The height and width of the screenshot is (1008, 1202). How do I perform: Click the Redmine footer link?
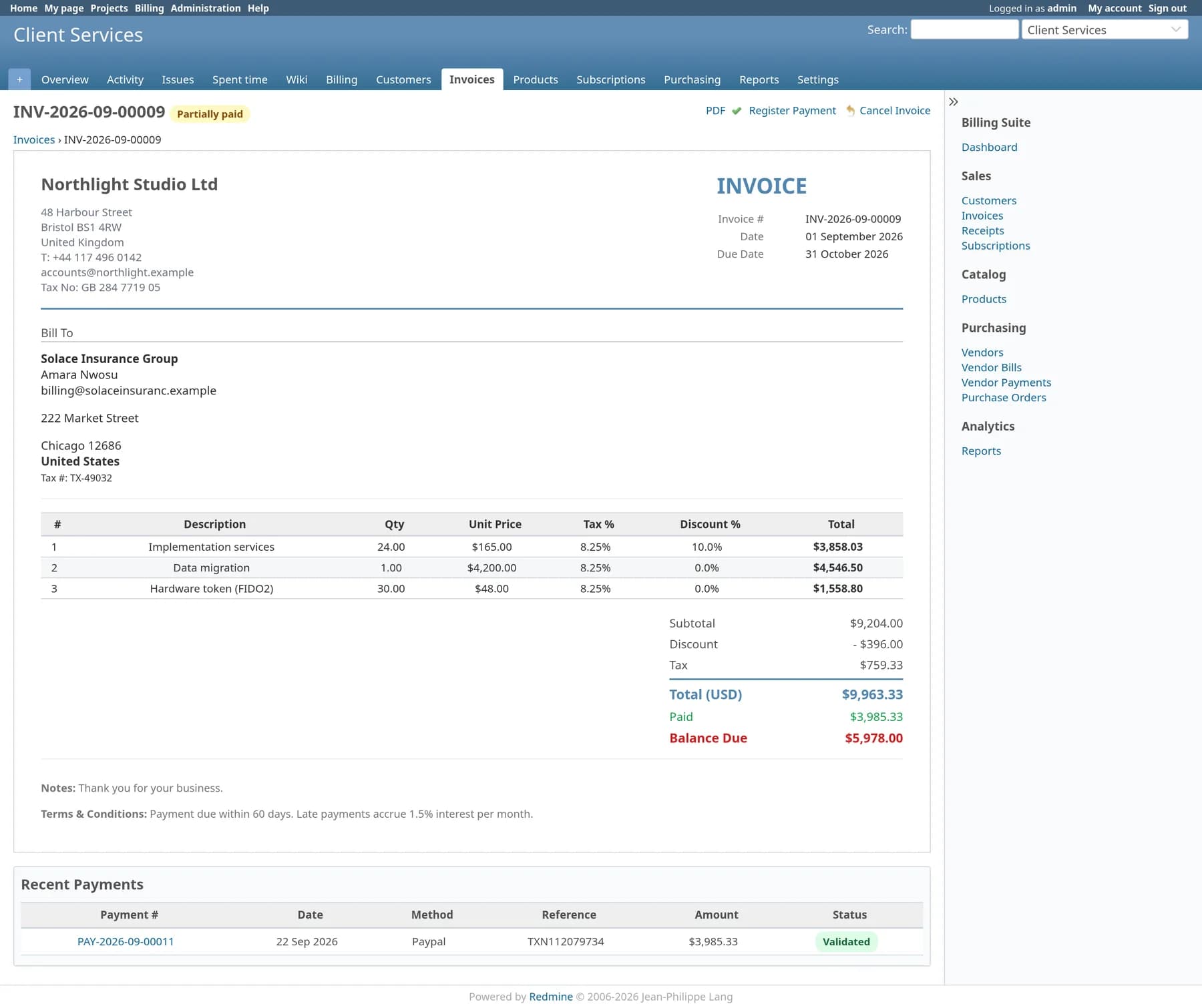pos(551,997)
